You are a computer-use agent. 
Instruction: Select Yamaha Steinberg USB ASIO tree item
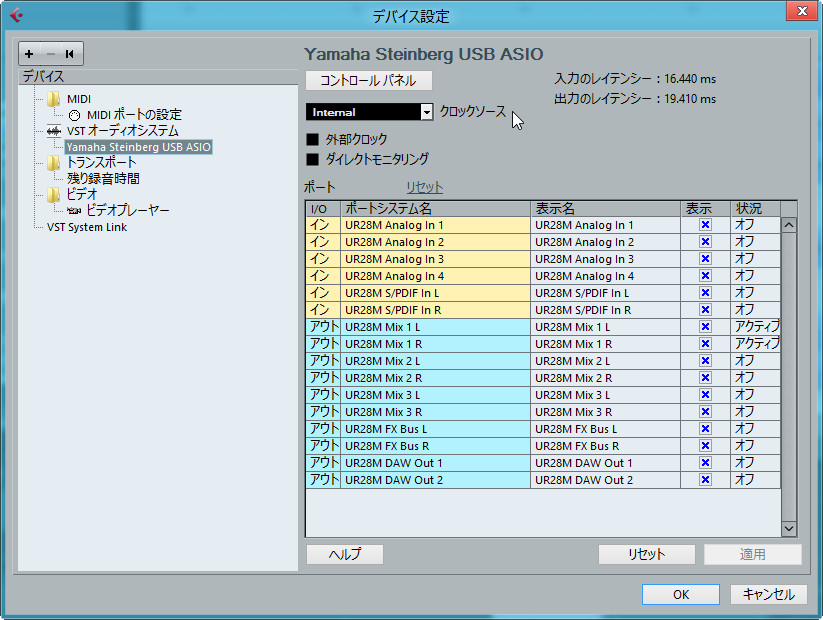coord(139,147)
